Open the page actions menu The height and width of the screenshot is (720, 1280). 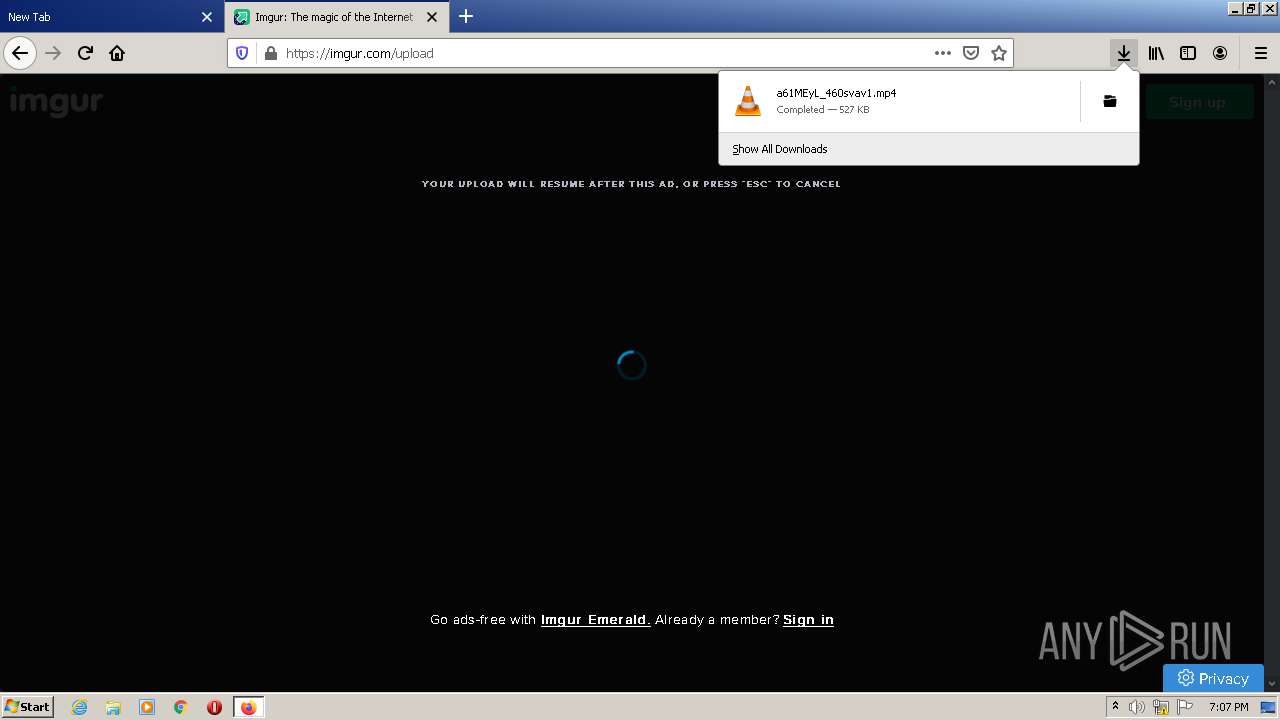943,53
